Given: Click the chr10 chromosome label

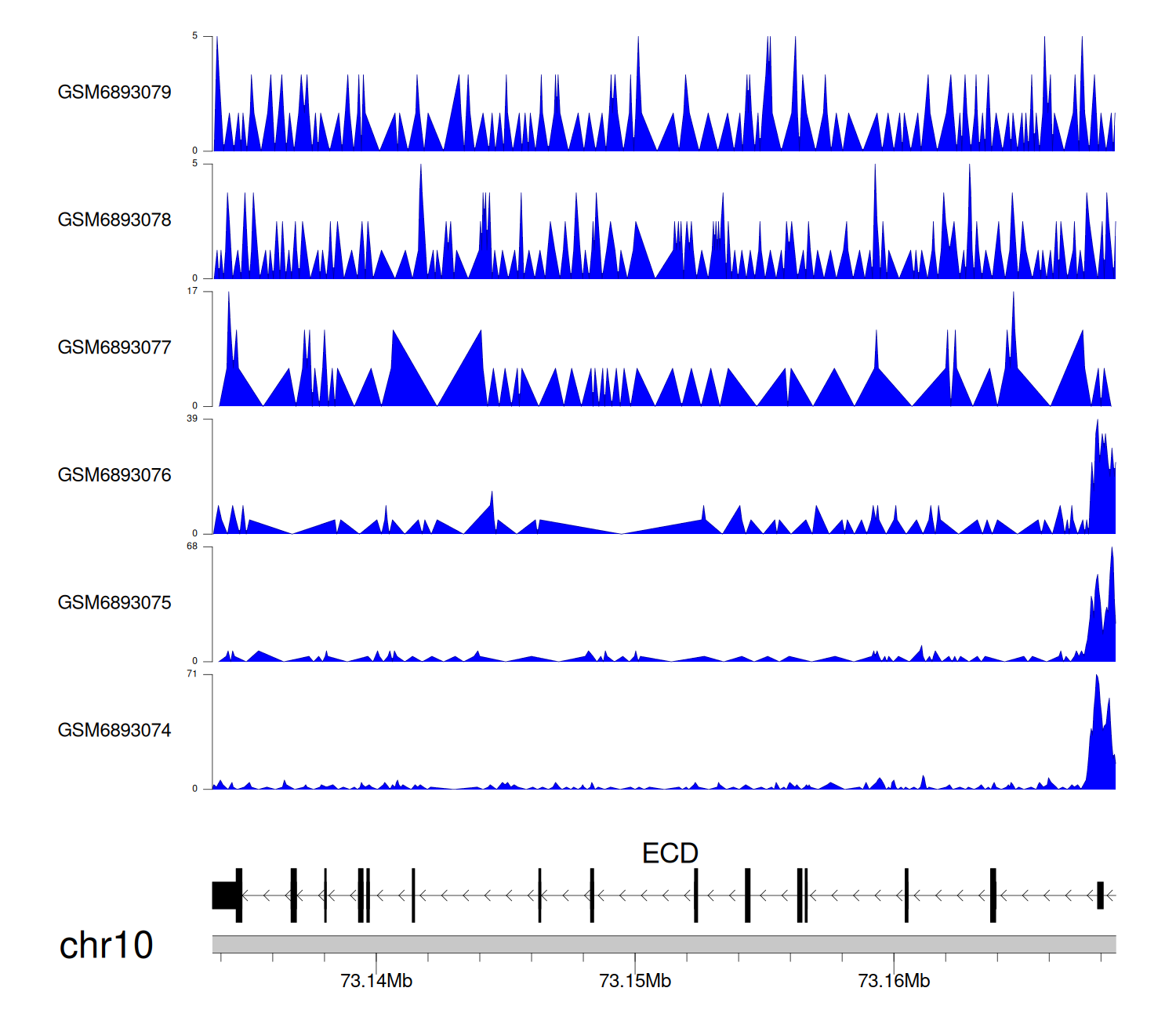Looking at the screenshot, I should (106, 946).
